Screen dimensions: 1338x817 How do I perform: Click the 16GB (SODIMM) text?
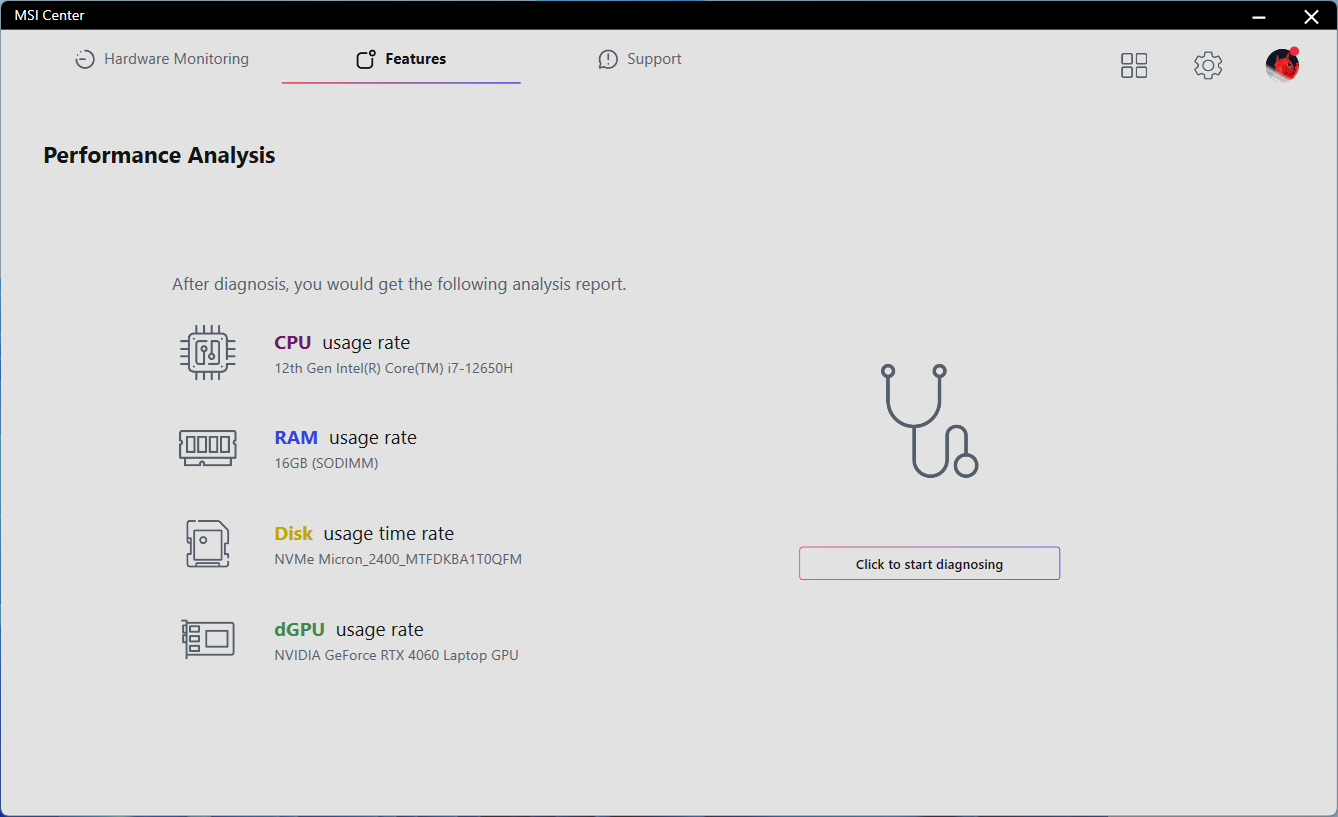[326, 463]
